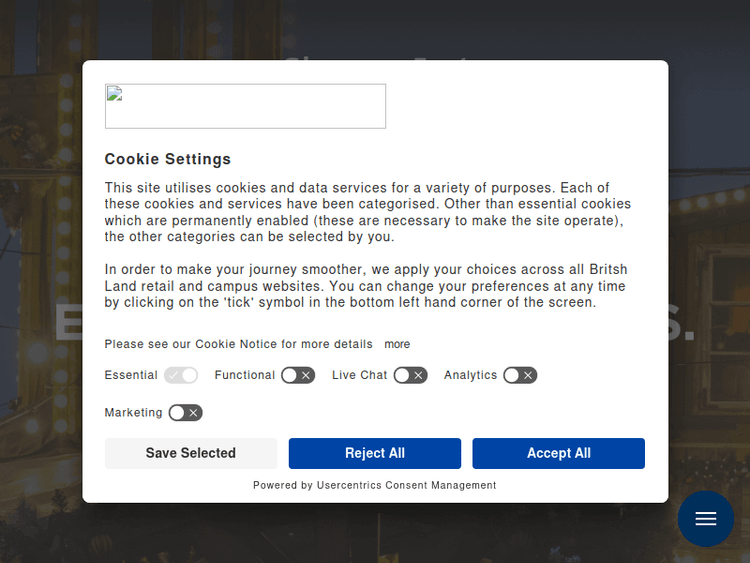
Task: Enable the Live Chat cookies toggle
Action: tap(410, 375)
